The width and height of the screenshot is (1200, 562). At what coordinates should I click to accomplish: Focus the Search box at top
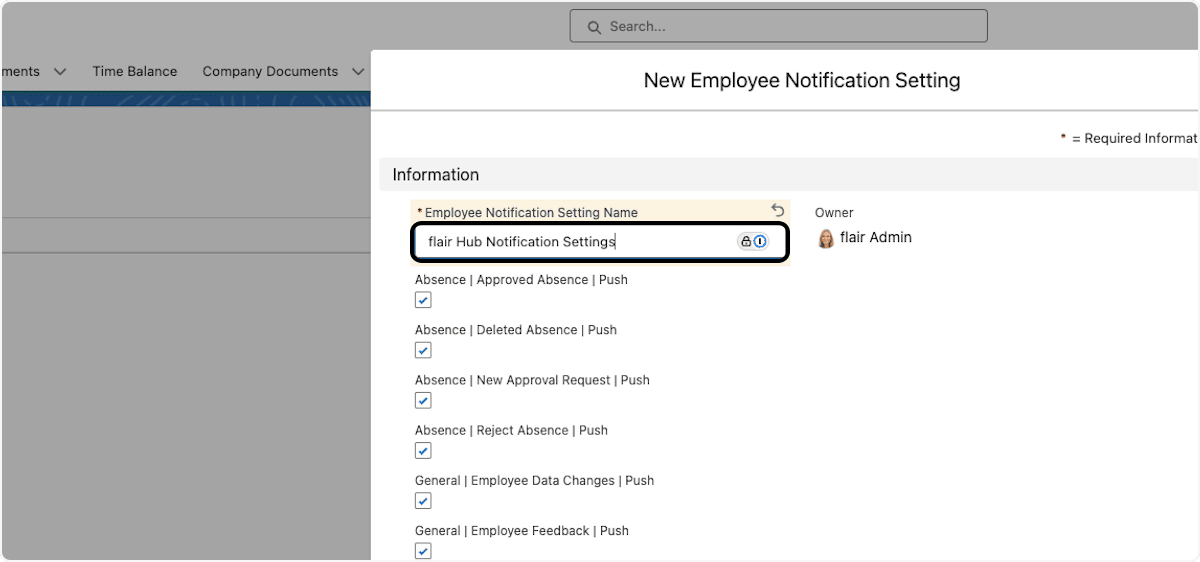pyautogui.click(x=778, y=27)
